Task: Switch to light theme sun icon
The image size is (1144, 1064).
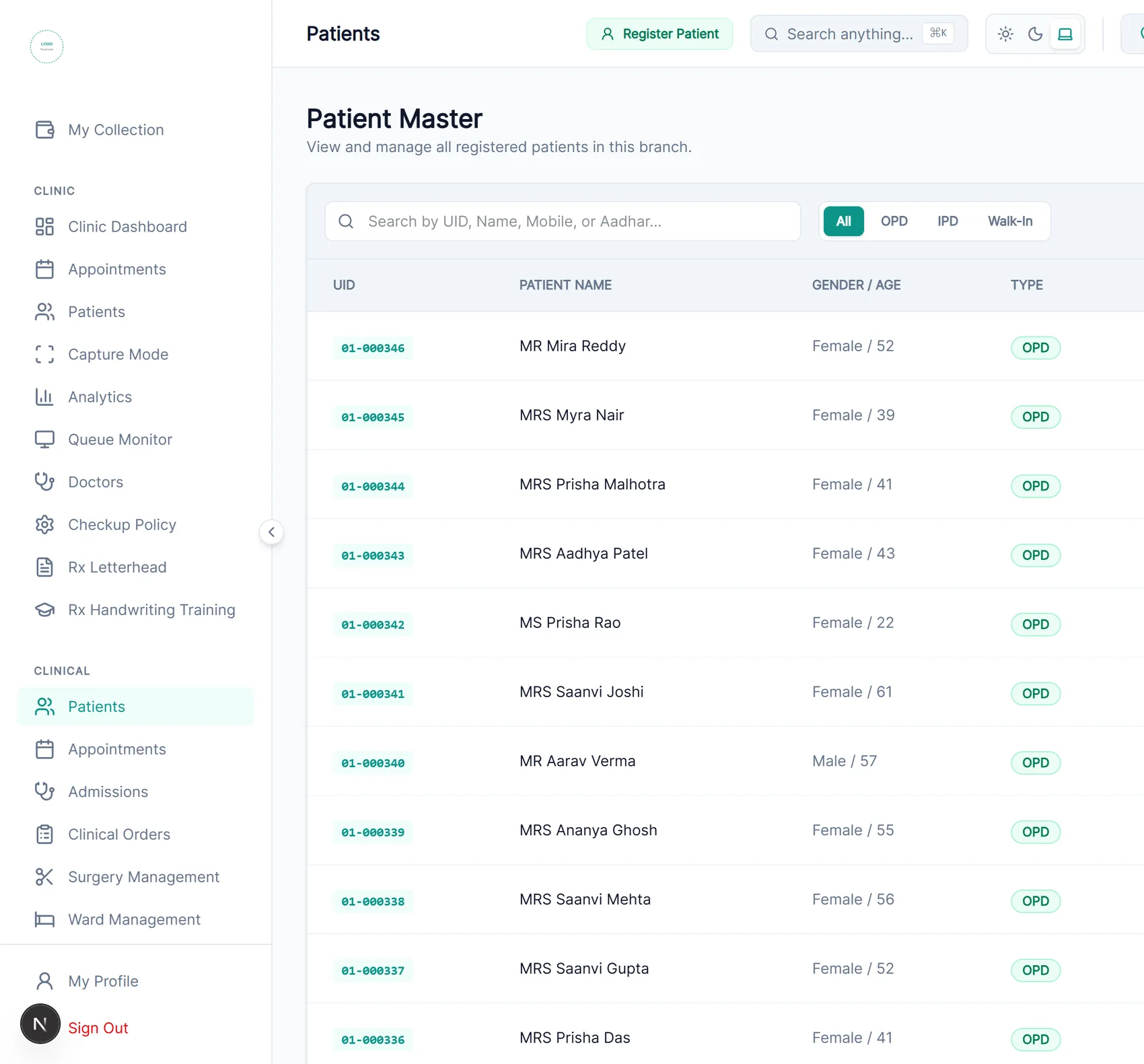Action: (x=1005, y=34)
